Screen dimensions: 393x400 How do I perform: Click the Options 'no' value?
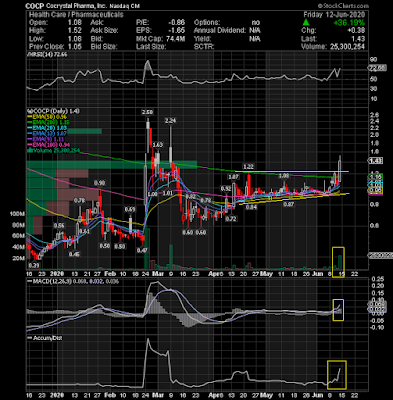pyautogui.click(x=255, y=23)
